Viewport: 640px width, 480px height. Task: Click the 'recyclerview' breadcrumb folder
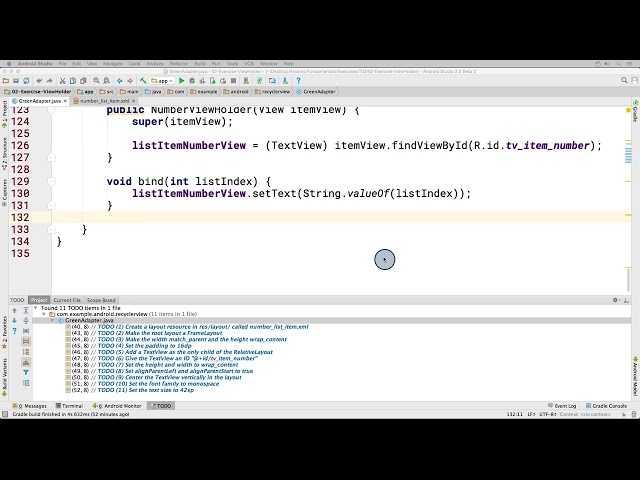(273, 91)
